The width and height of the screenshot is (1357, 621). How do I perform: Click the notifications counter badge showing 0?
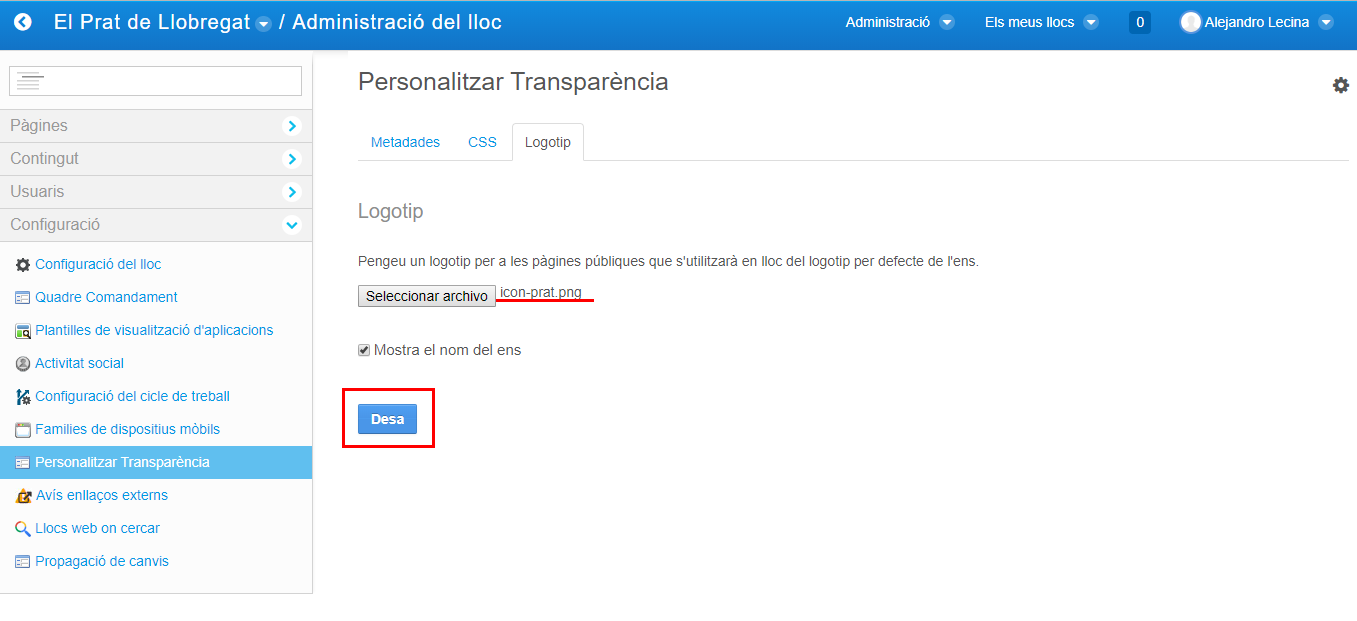[x=1139, y=22]
